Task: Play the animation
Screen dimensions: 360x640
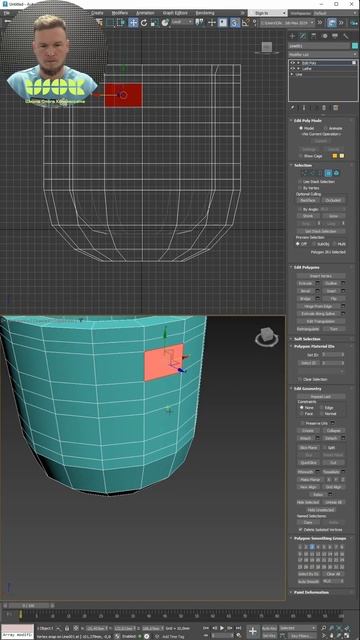Action: coord(222,628)
